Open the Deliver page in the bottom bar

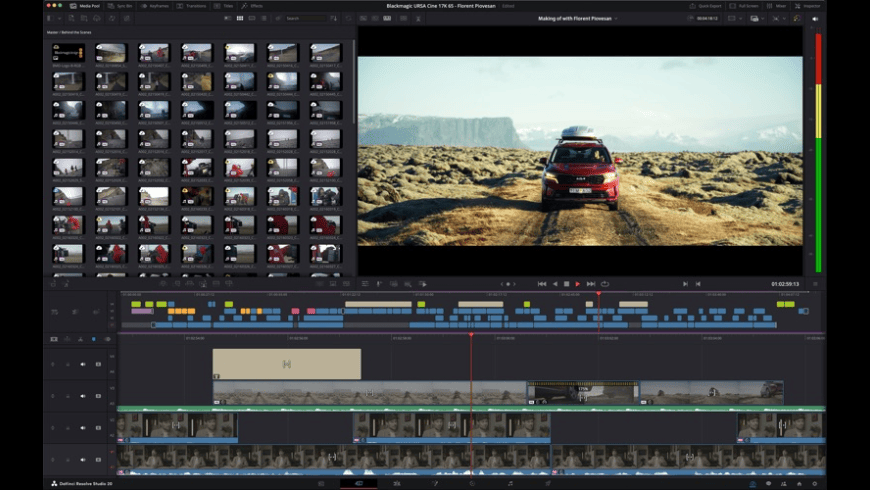point(548,483)
